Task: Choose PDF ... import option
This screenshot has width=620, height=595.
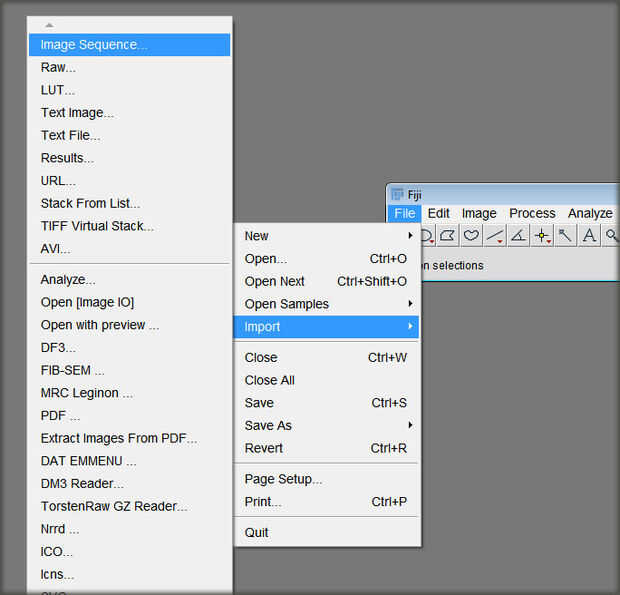Action: click(130, 416)
